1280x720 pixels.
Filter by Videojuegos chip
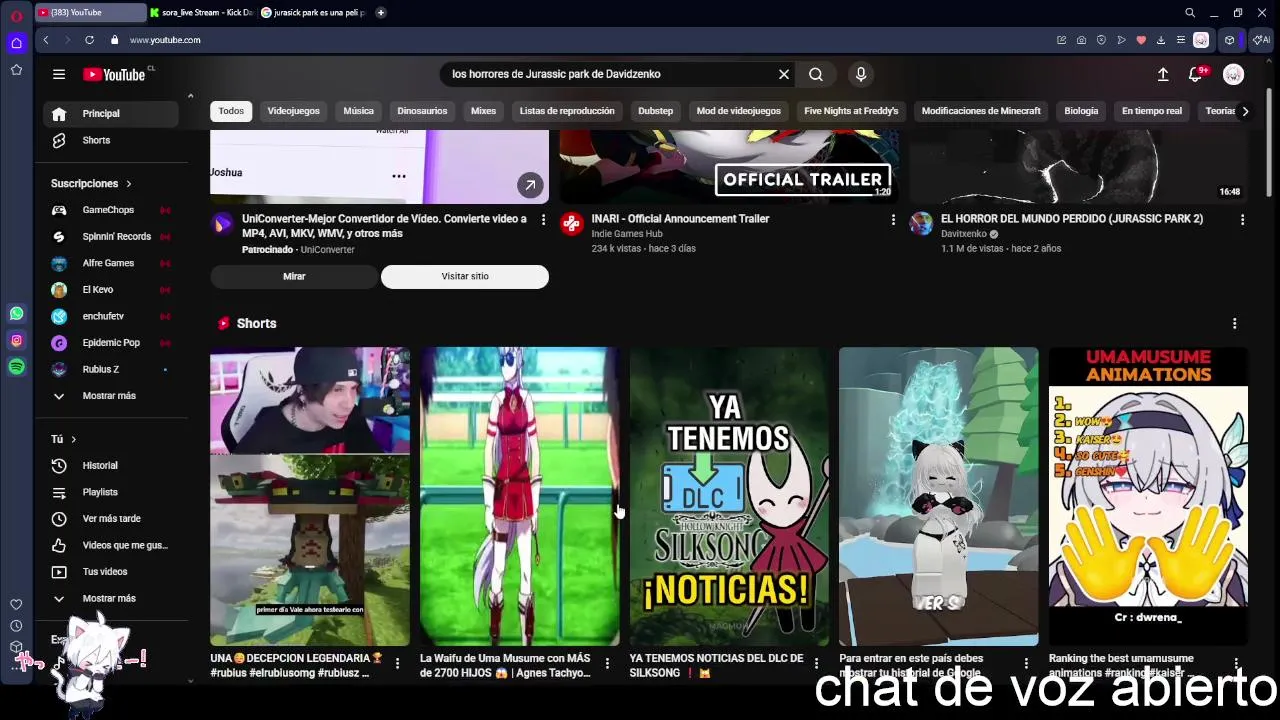pyautogui.click(x=293, y=111)
